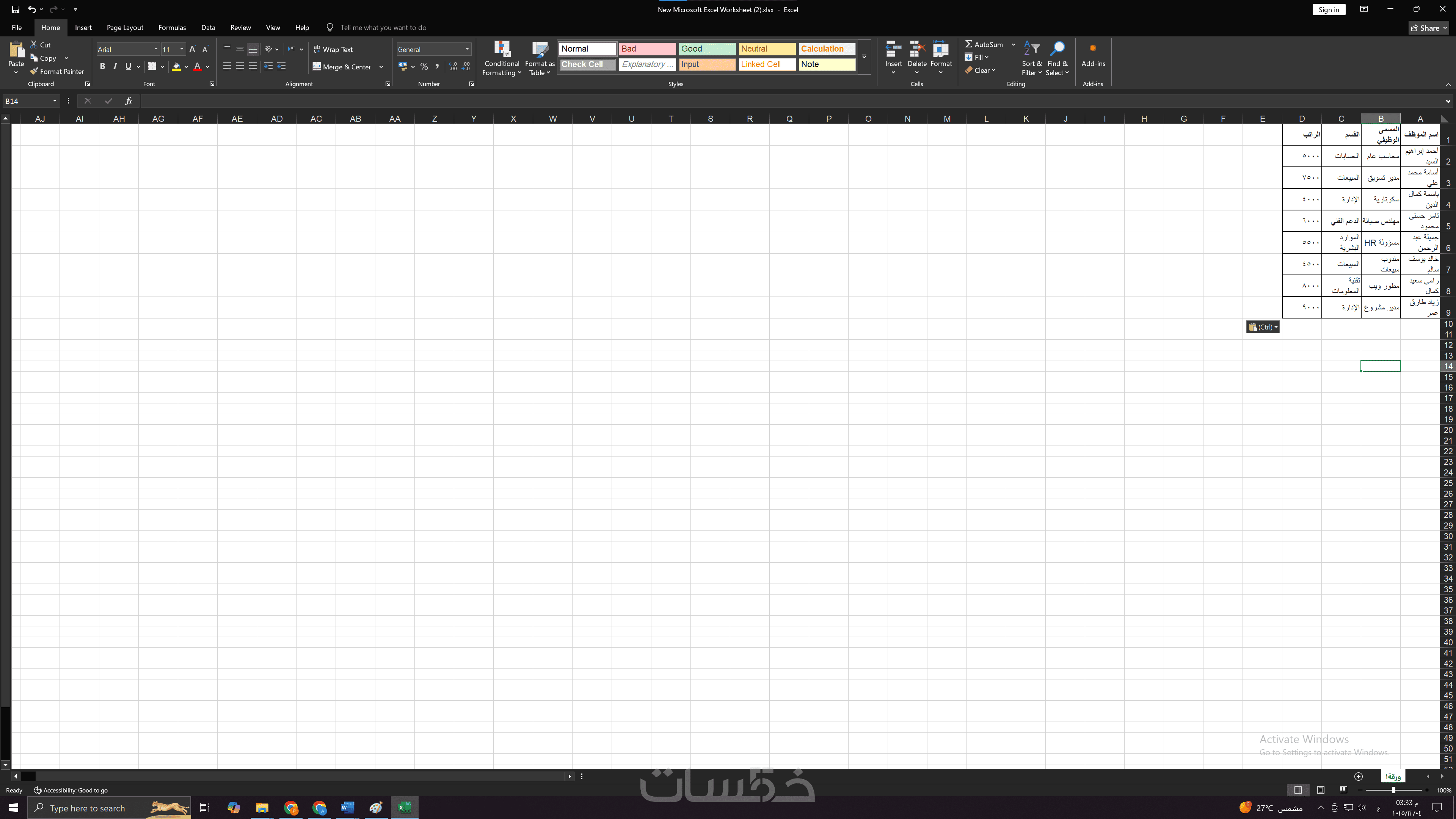Click the Sign in button
This screenshot has height=819, width=1456.
[x=1328, y=9]
